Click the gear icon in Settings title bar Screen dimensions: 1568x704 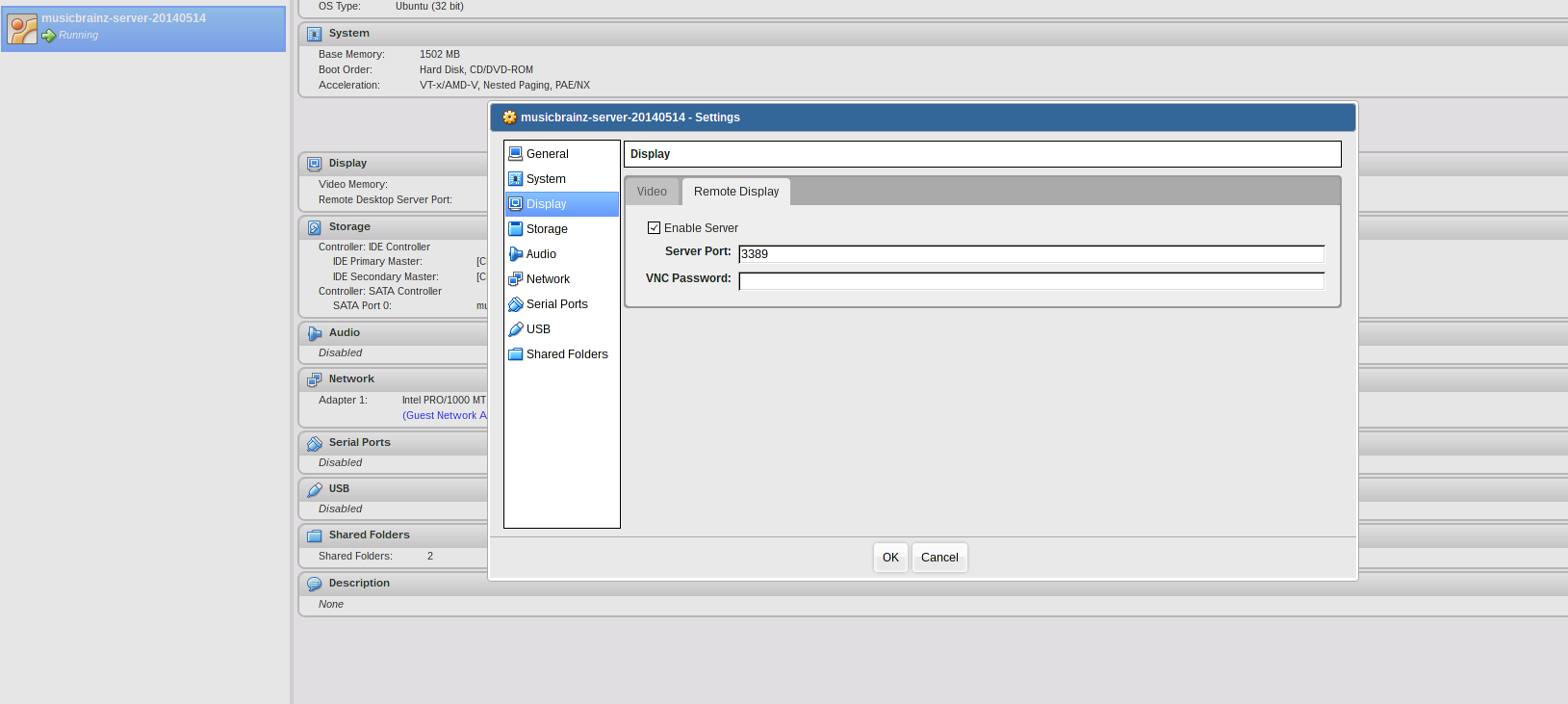click(x=509, y=117)
